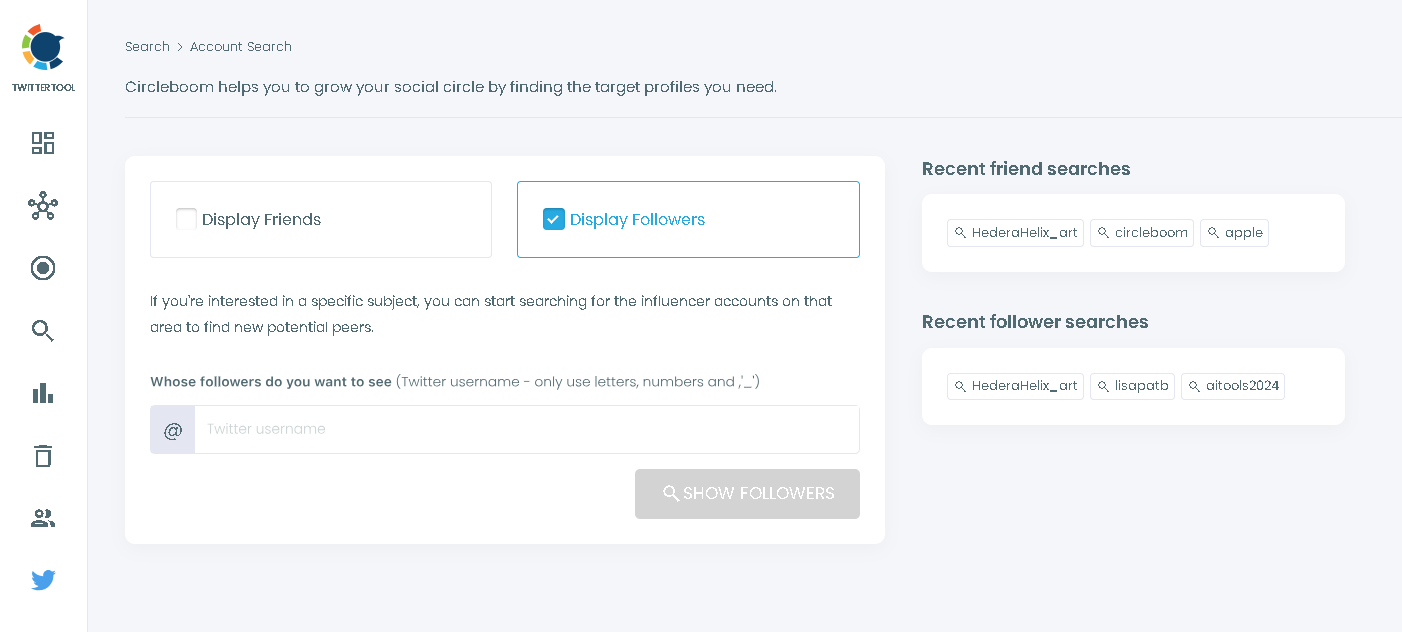Select the users community sidebar icon
Viewport: 1402px width, 632px height.
[x=42, y=517]
